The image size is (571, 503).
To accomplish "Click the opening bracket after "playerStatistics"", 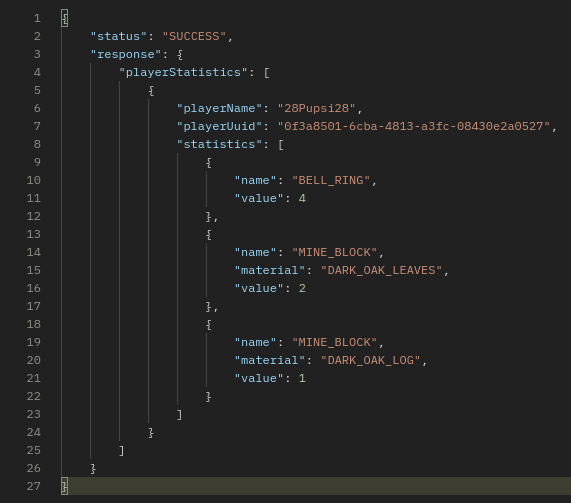I will pos(267,72).
